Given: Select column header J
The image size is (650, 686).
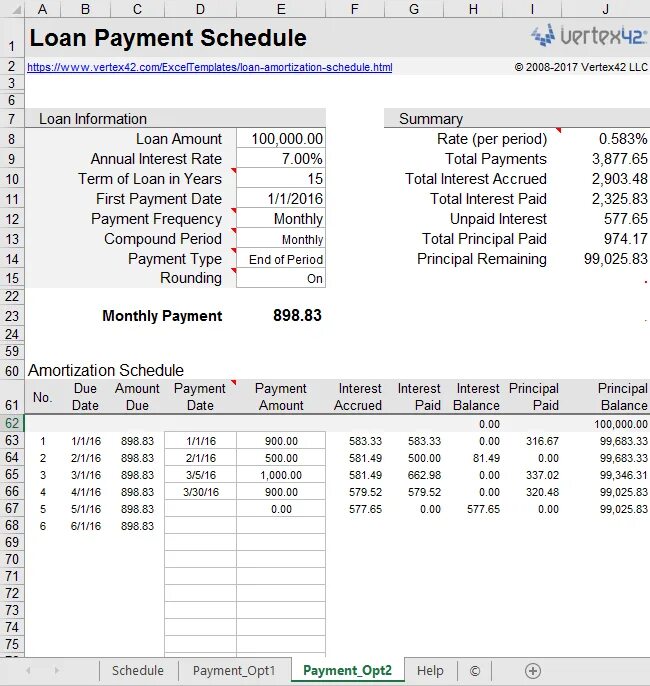Looking at the screenshot, I should click(605, 9).
